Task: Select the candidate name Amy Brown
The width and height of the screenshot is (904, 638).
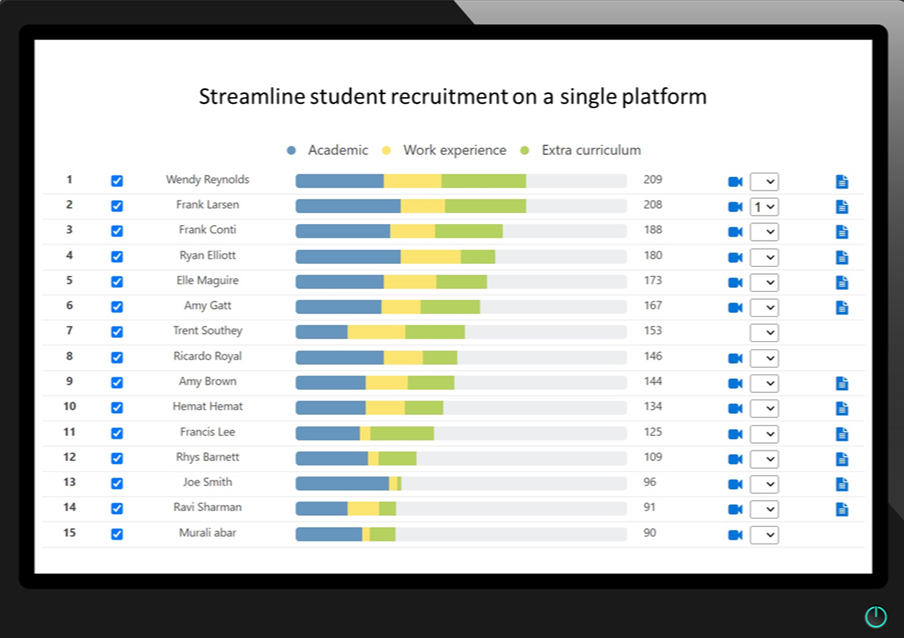Action: (x=207, y=382)
